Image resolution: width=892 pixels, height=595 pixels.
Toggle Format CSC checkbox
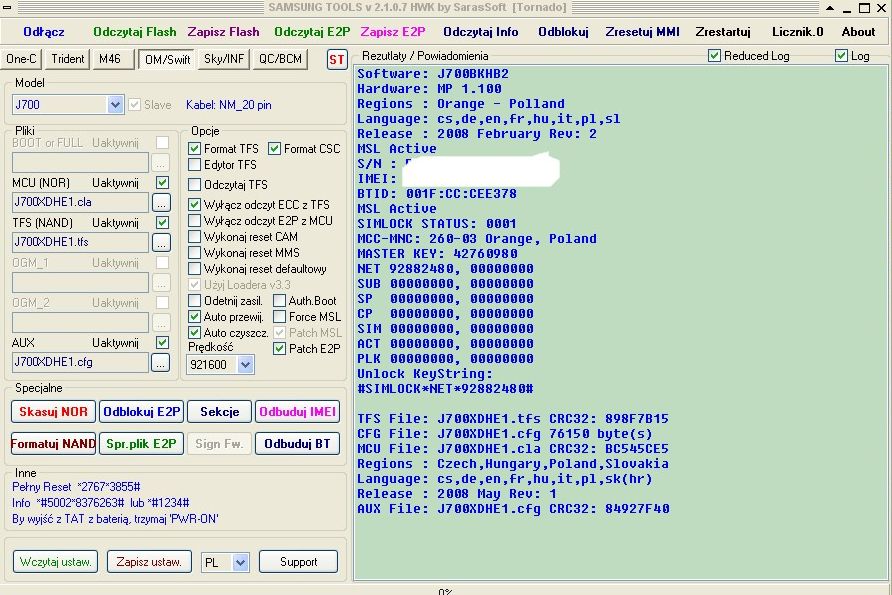click(x=275, y=148)
